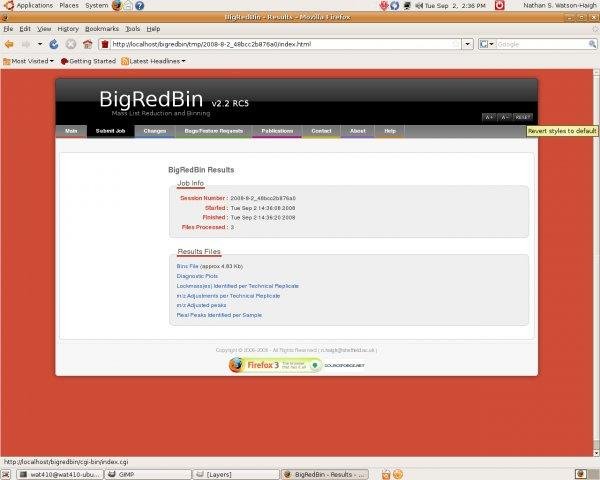Open the m/z Adjusted peaks link
The image size is (600, 480).
pyautogui.click(x=201, y=305)
